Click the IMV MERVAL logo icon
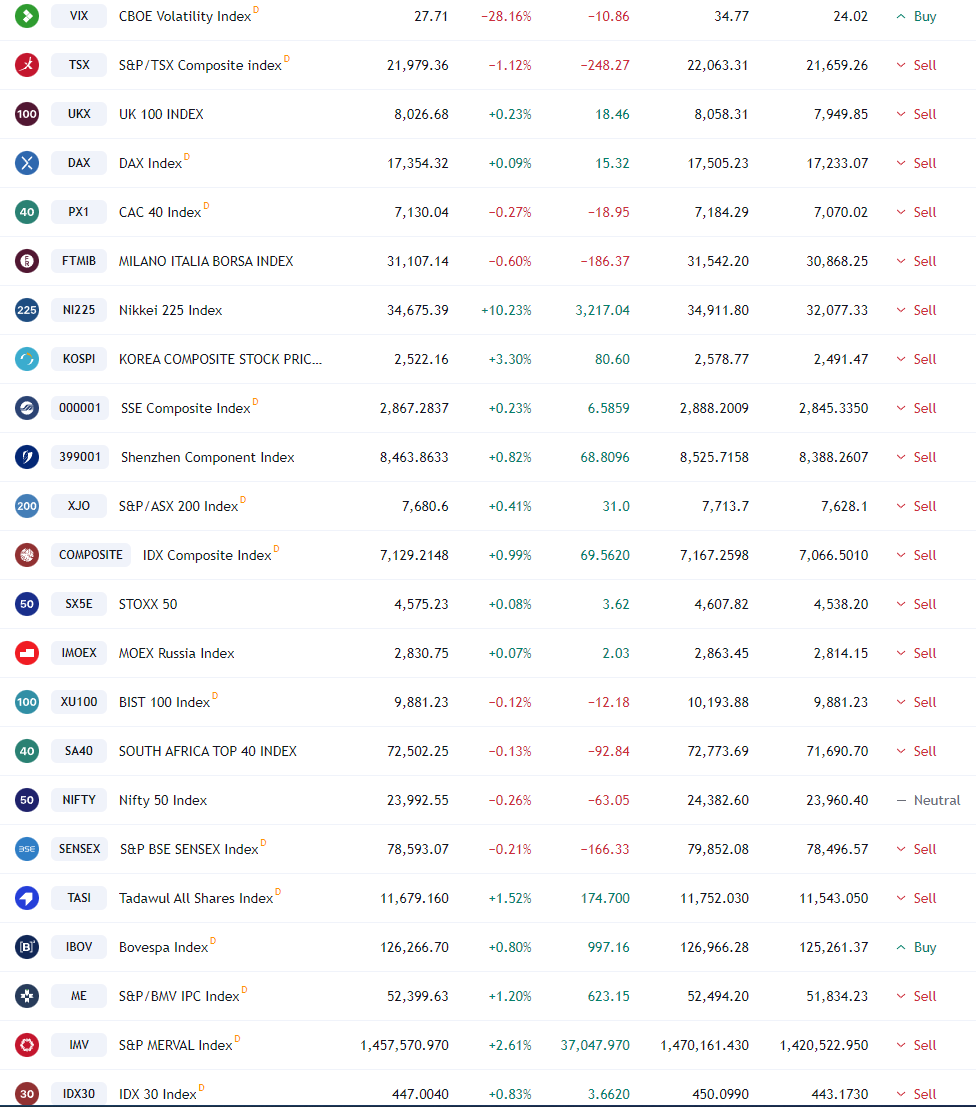The height and width of the screenshot is (1107, 976). click(27, 1045)
